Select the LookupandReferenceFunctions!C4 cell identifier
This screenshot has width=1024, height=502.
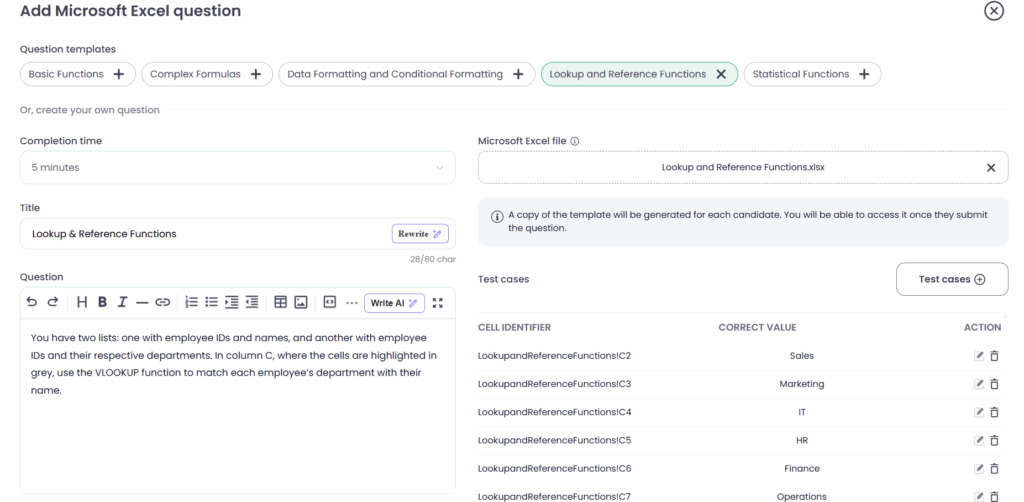tap(554, 412)
